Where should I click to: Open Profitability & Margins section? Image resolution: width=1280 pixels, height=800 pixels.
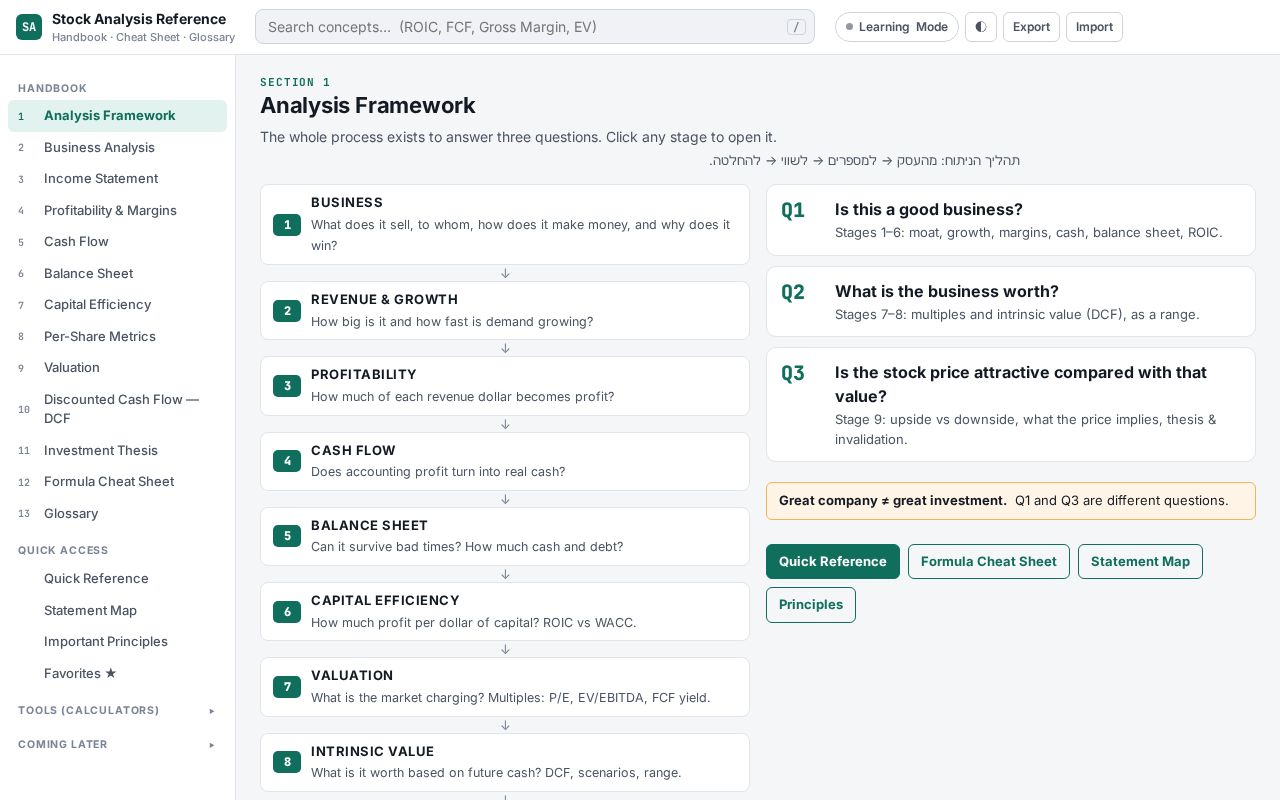click(117, 210)
